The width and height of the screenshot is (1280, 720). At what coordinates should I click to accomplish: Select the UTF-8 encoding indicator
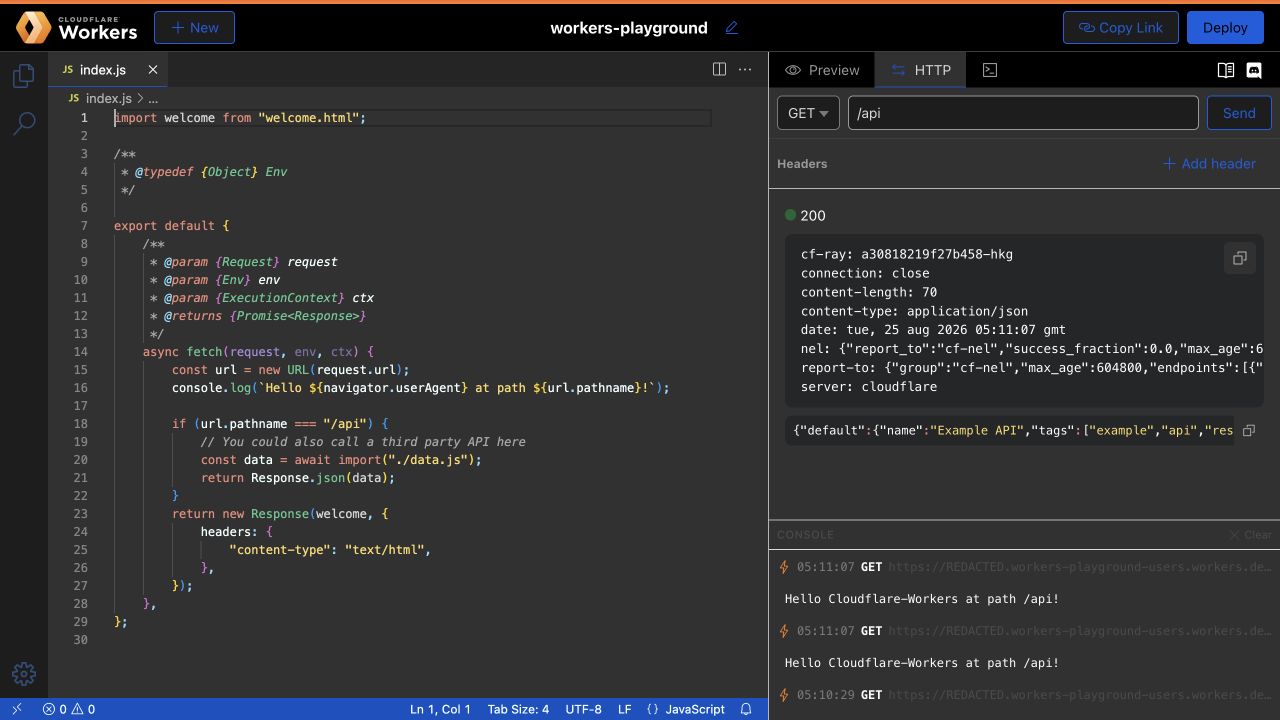583,709
